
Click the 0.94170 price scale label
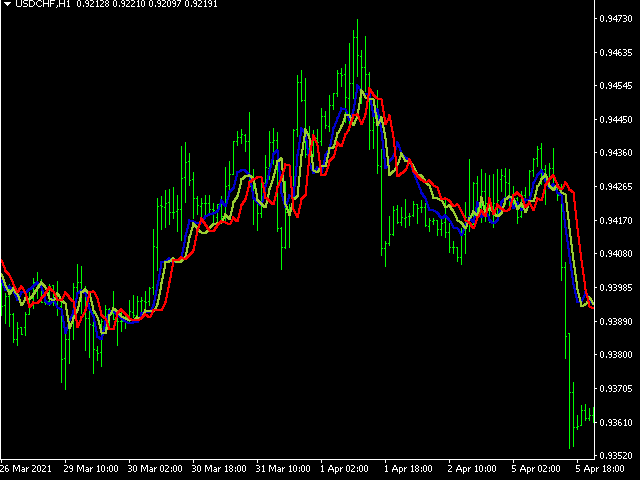(x=616, y=220)
